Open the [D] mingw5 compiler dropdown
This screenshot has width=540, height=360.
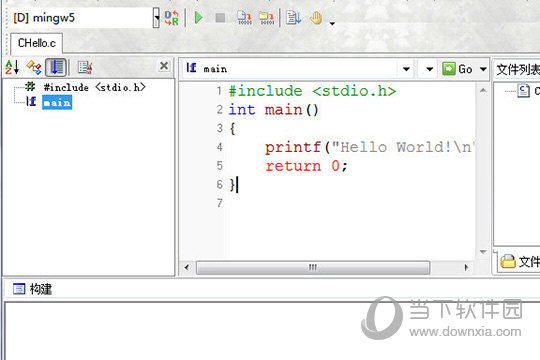coord(156,18)
